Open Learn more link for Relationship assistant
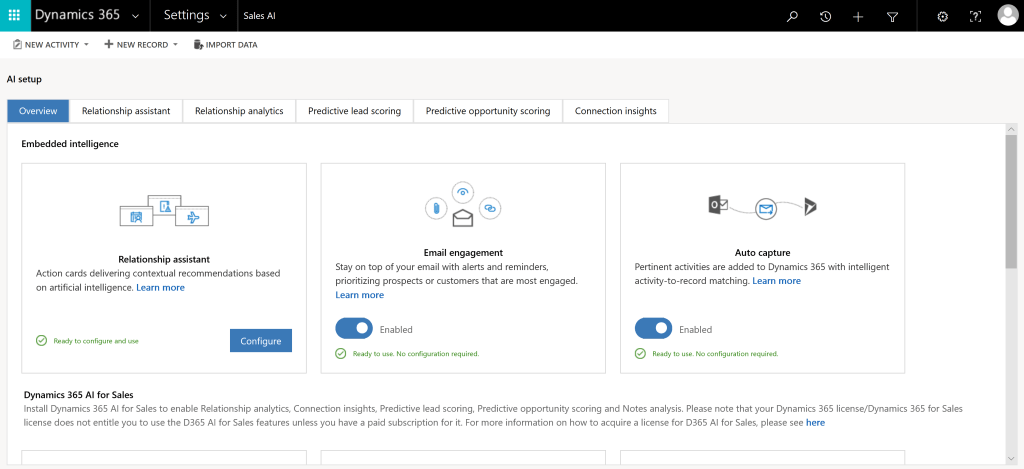Image resolution: width=1024 pixels, height=469 pixels. pos(161,287)
